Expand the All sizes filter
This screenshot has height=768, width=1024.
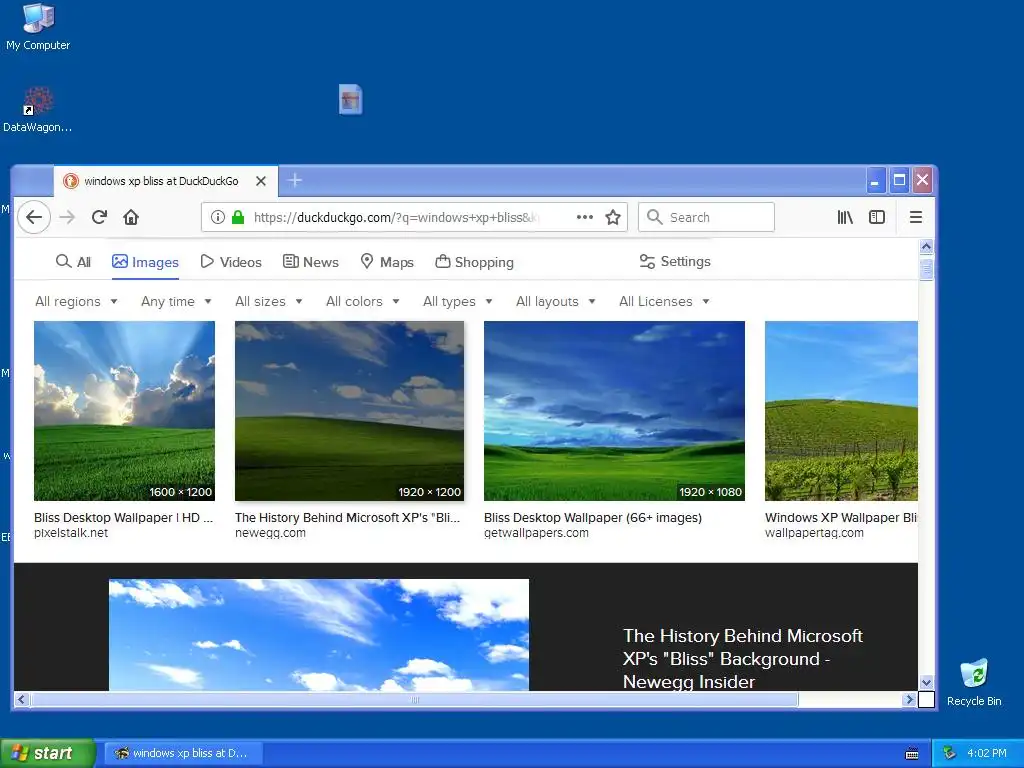(x=268, y=301)
